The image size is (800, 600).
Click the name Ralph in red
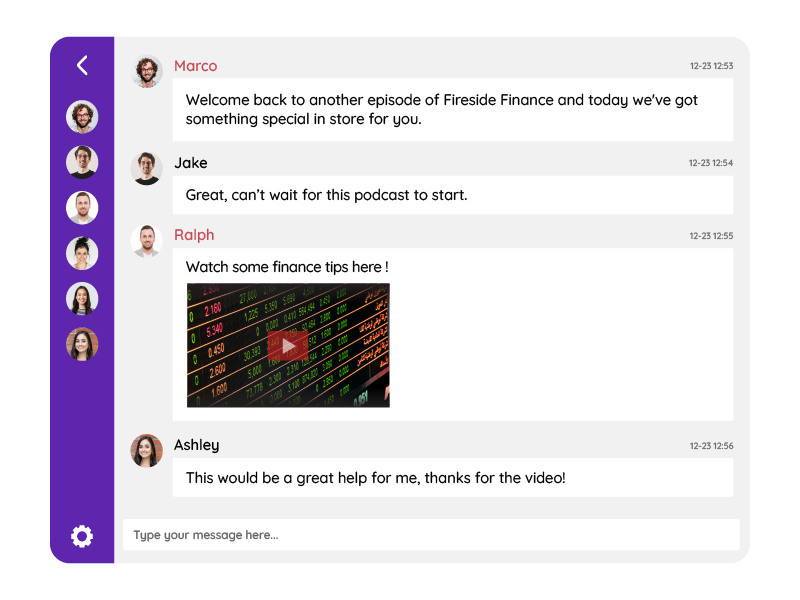pos(194,235)
